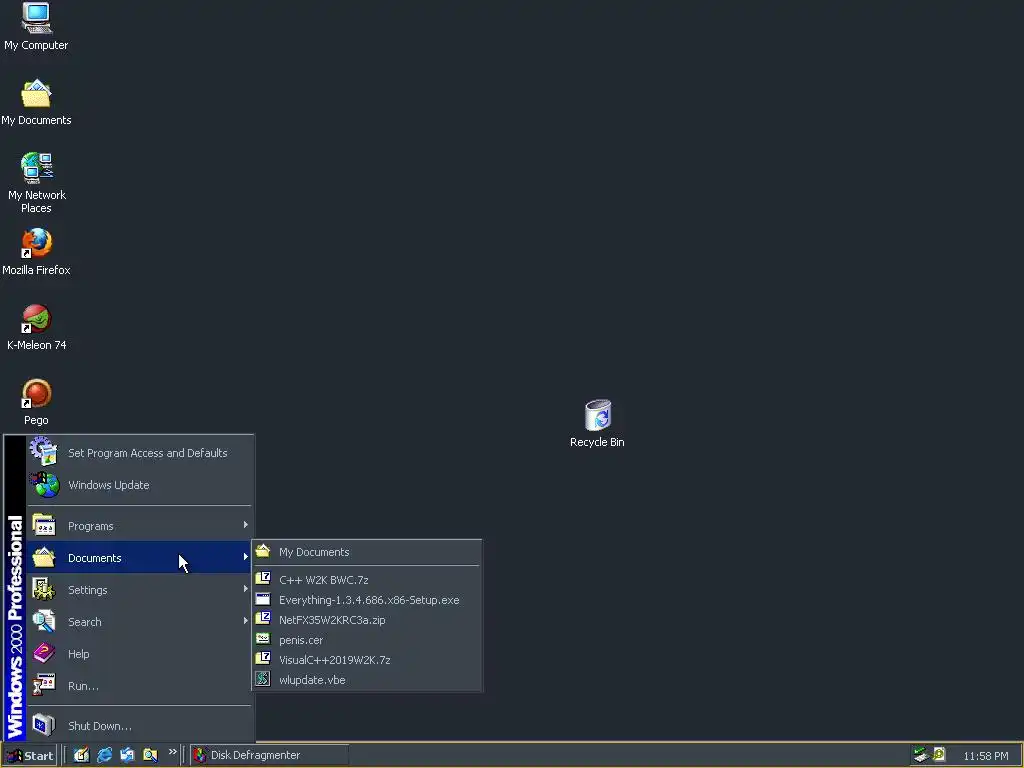The height and width of the screenshot is (768, 1024).
Task: Open My Documents in the Documents submenu
Action: pyautogui.click(x=366, y=552)
